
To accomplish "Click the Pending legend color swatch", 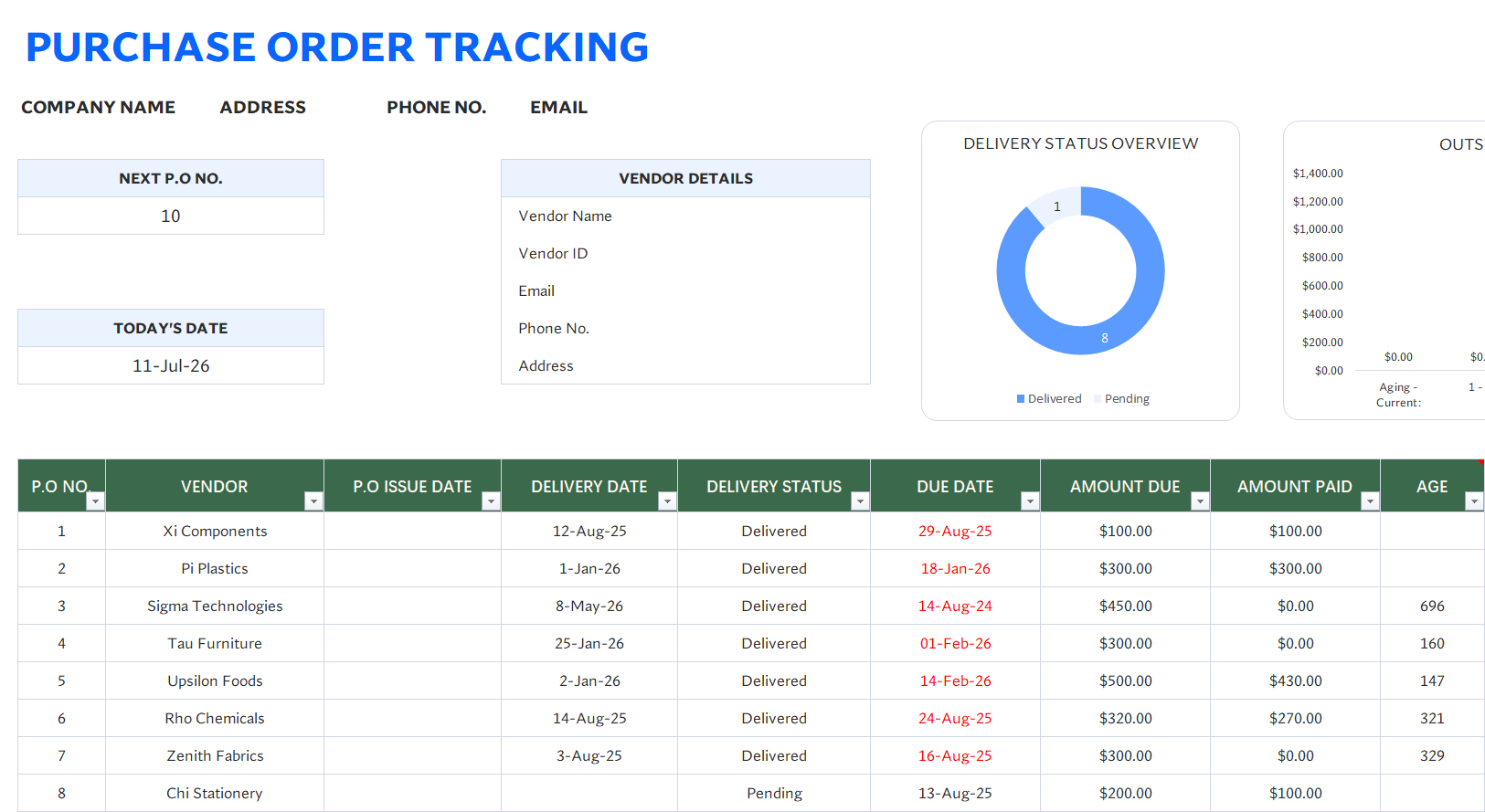I will [1098, 399].
